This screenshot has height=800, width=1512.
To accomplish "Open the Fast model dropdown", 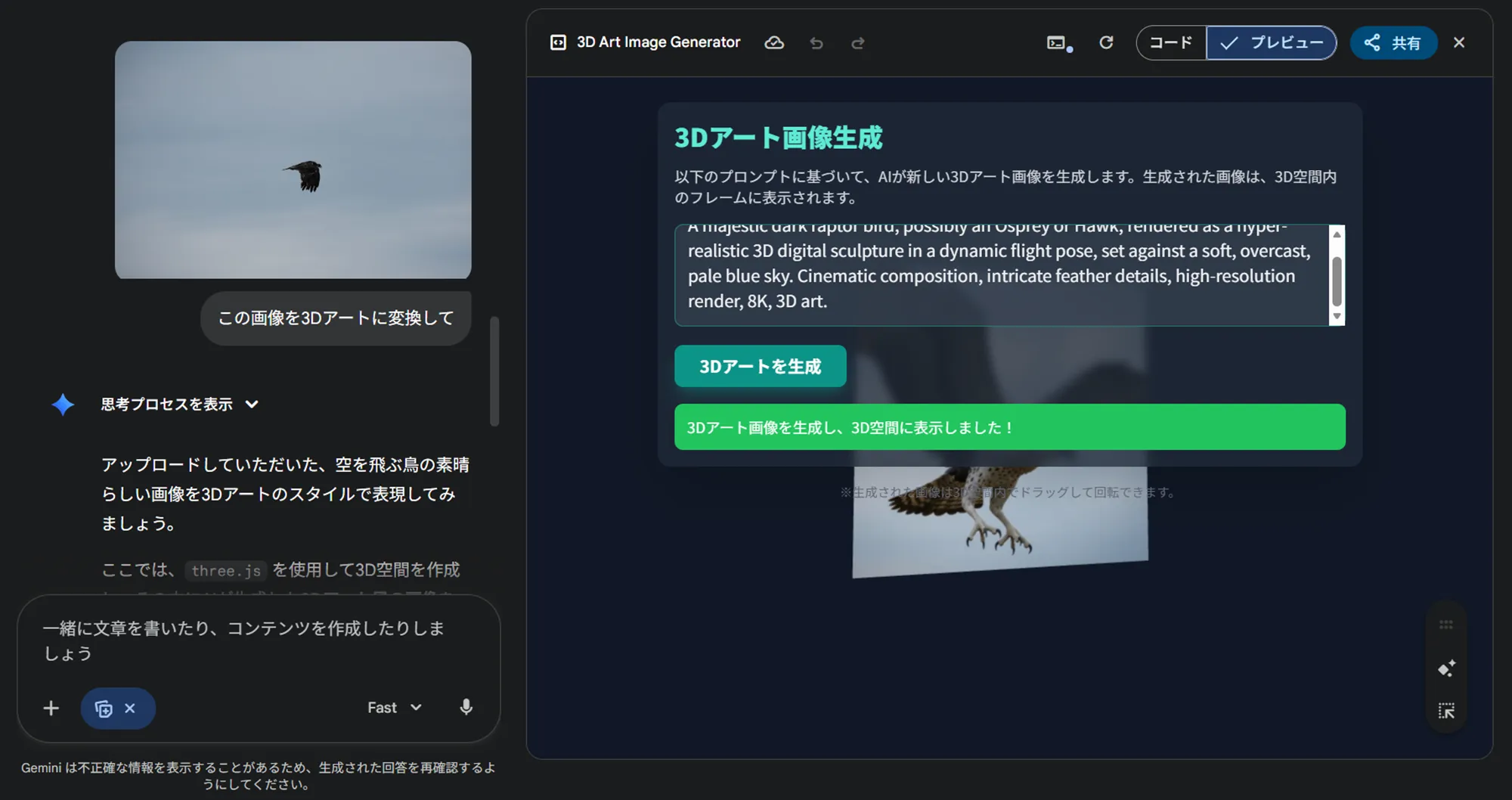I will [x=393, y=708].
